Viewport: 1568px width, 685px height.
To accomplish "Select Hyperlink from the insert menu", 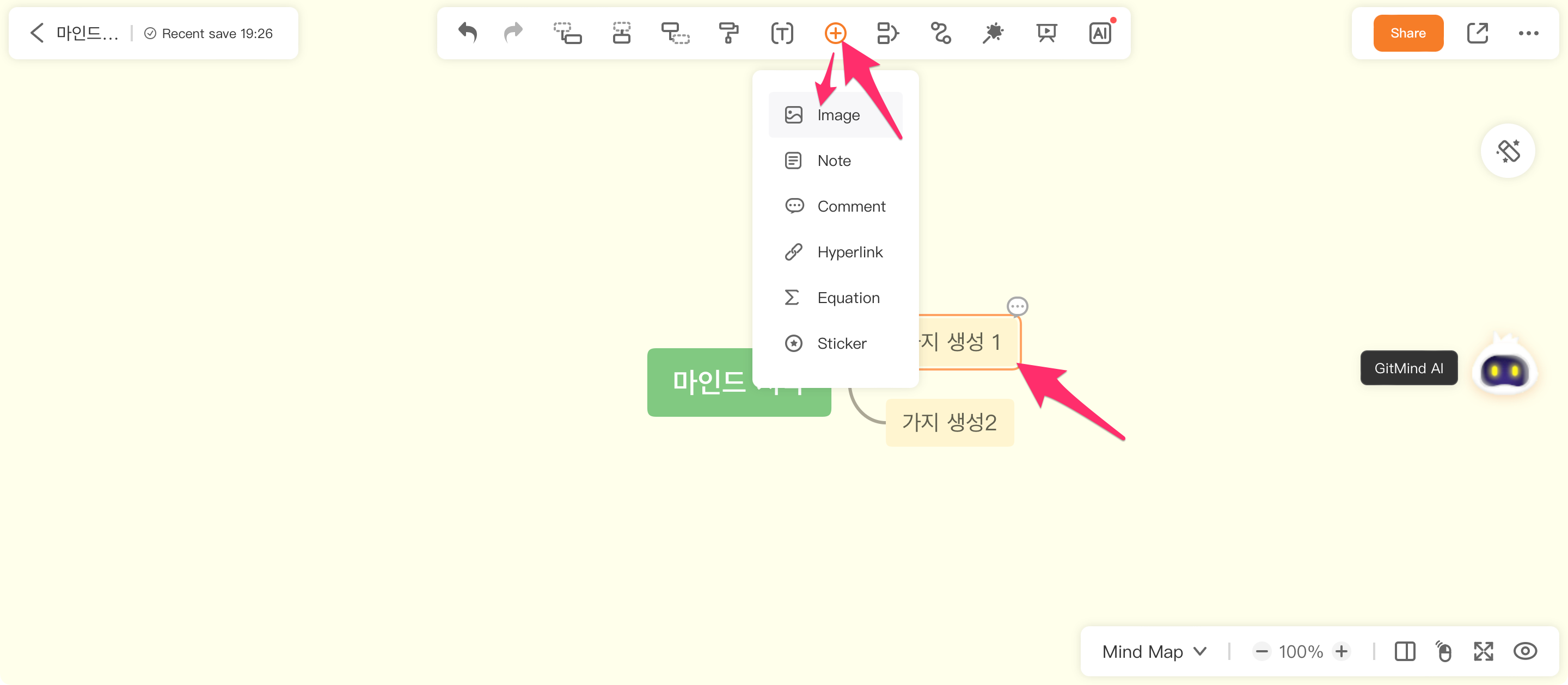I will [x=849, y=252].
